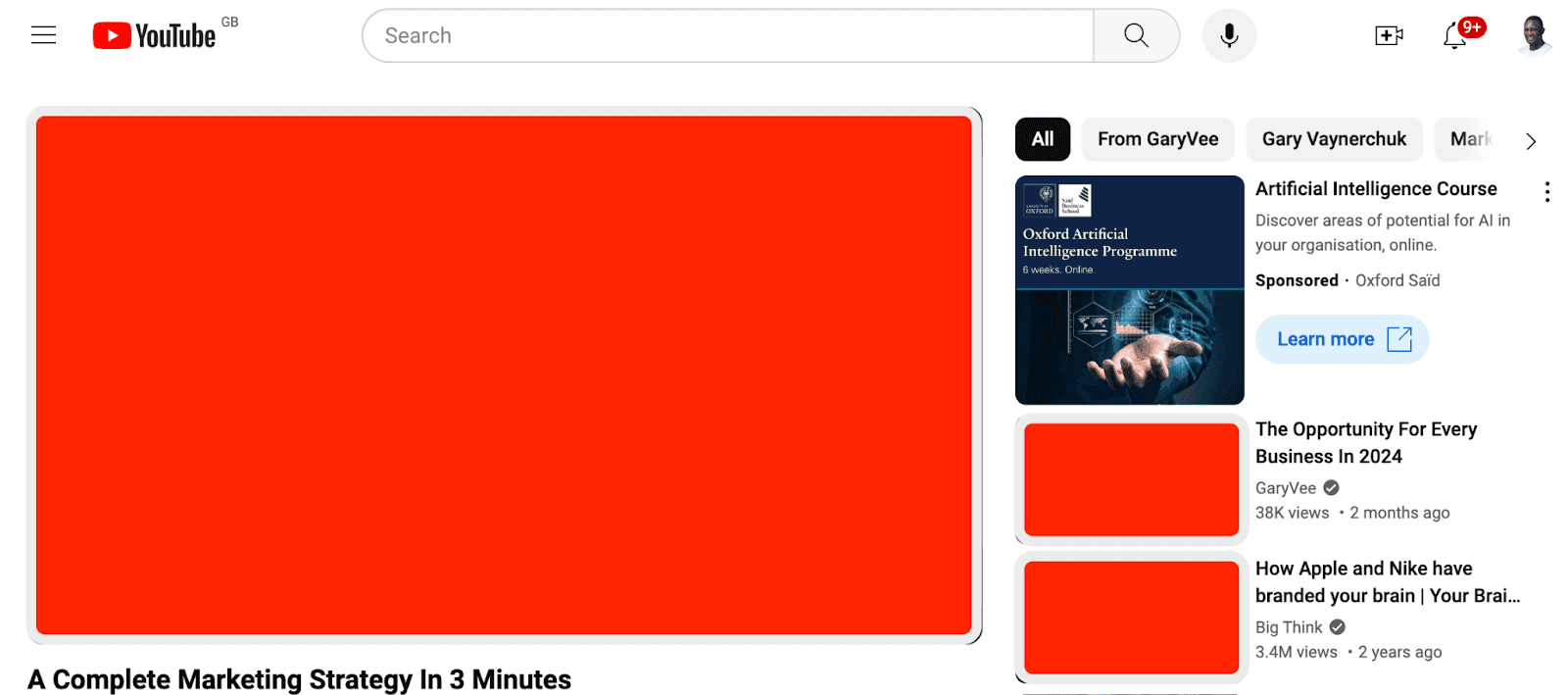This screenshot has height=695, width=1568.
Task: Open Artificial Intelligence Course ad title
Action: click(x=1376, y=188)
